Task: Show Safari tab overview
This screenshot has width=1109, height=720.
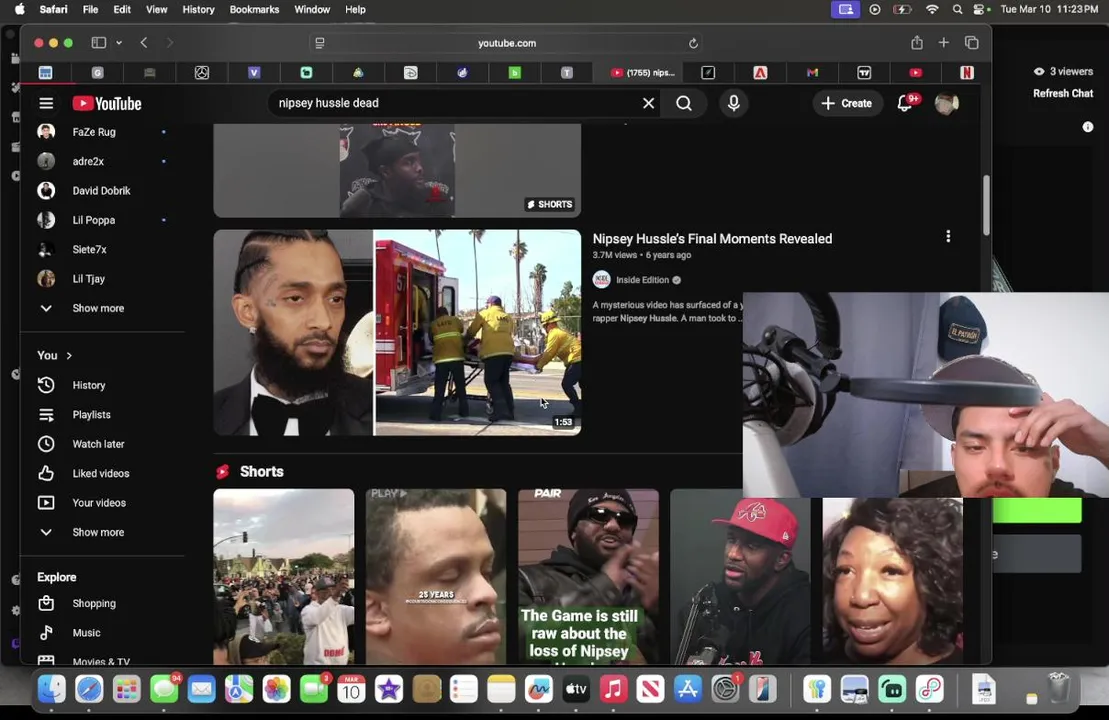Action: click(971, 42)
